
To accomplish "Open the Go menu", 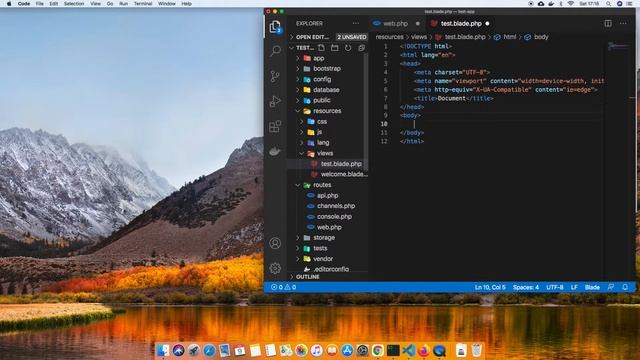I will point(110,3).
